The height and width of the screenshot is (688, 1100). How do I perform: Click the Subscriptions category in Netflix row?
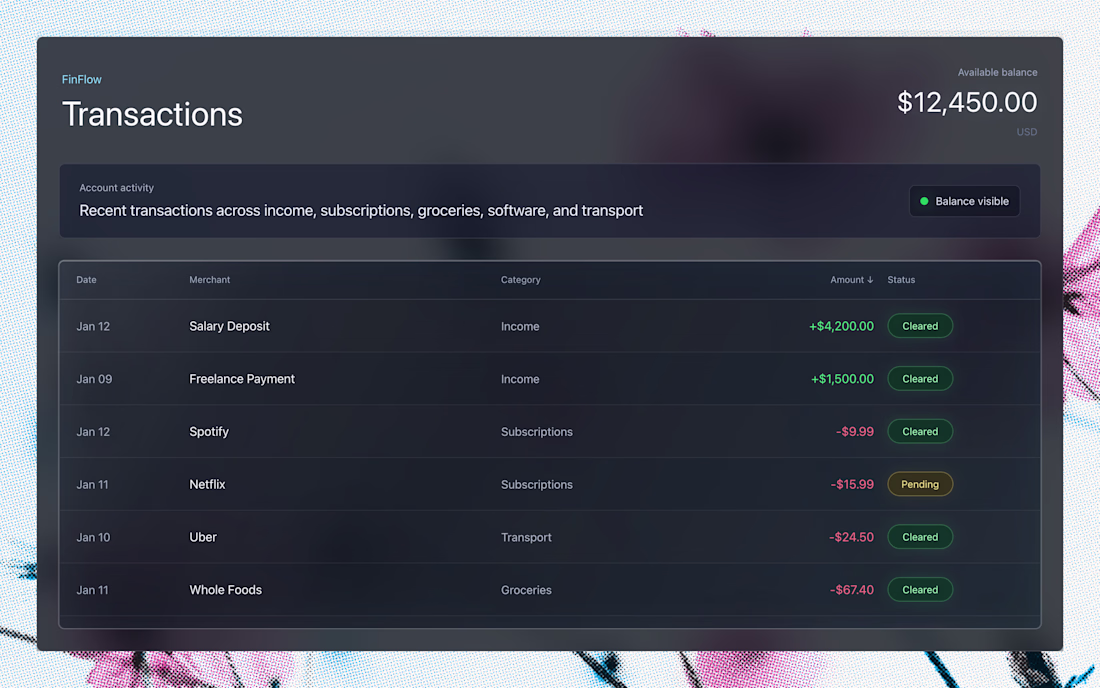coord(537,485)
